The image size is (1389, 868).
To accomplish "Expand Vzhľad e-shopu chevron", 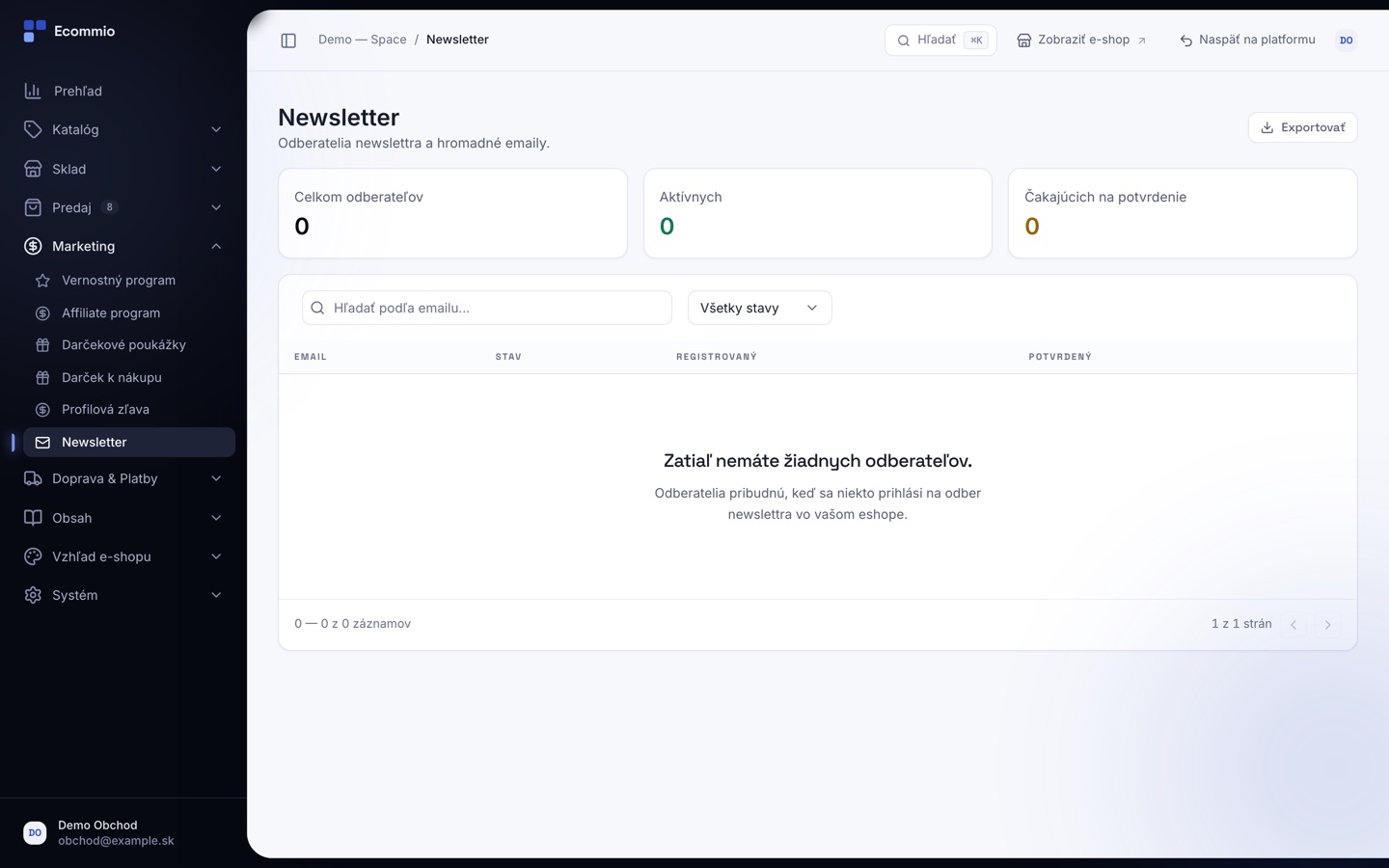I will [x=216, y=556].
